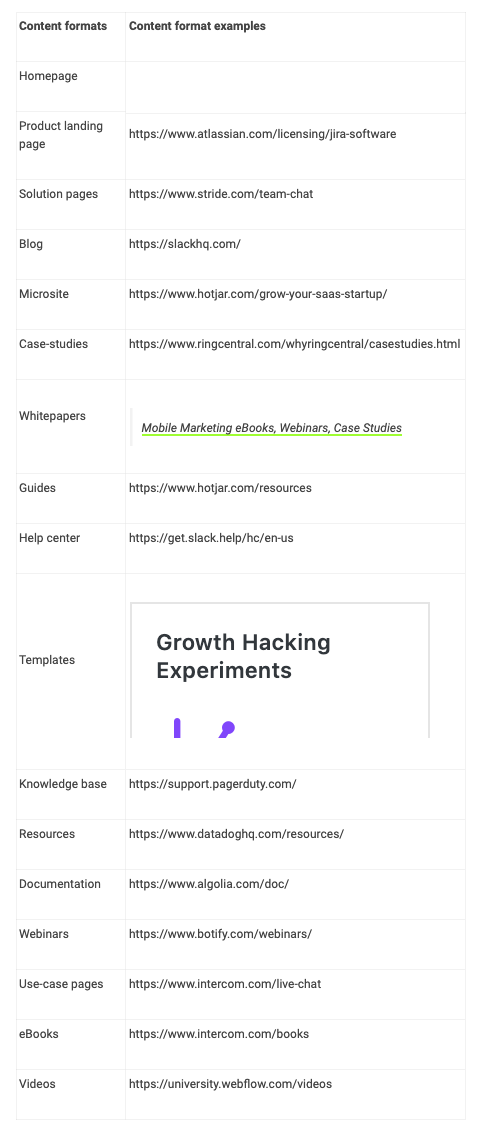Visit the get.slack.help help center link
Screen dimensions: 484x1140
(211, 538)
